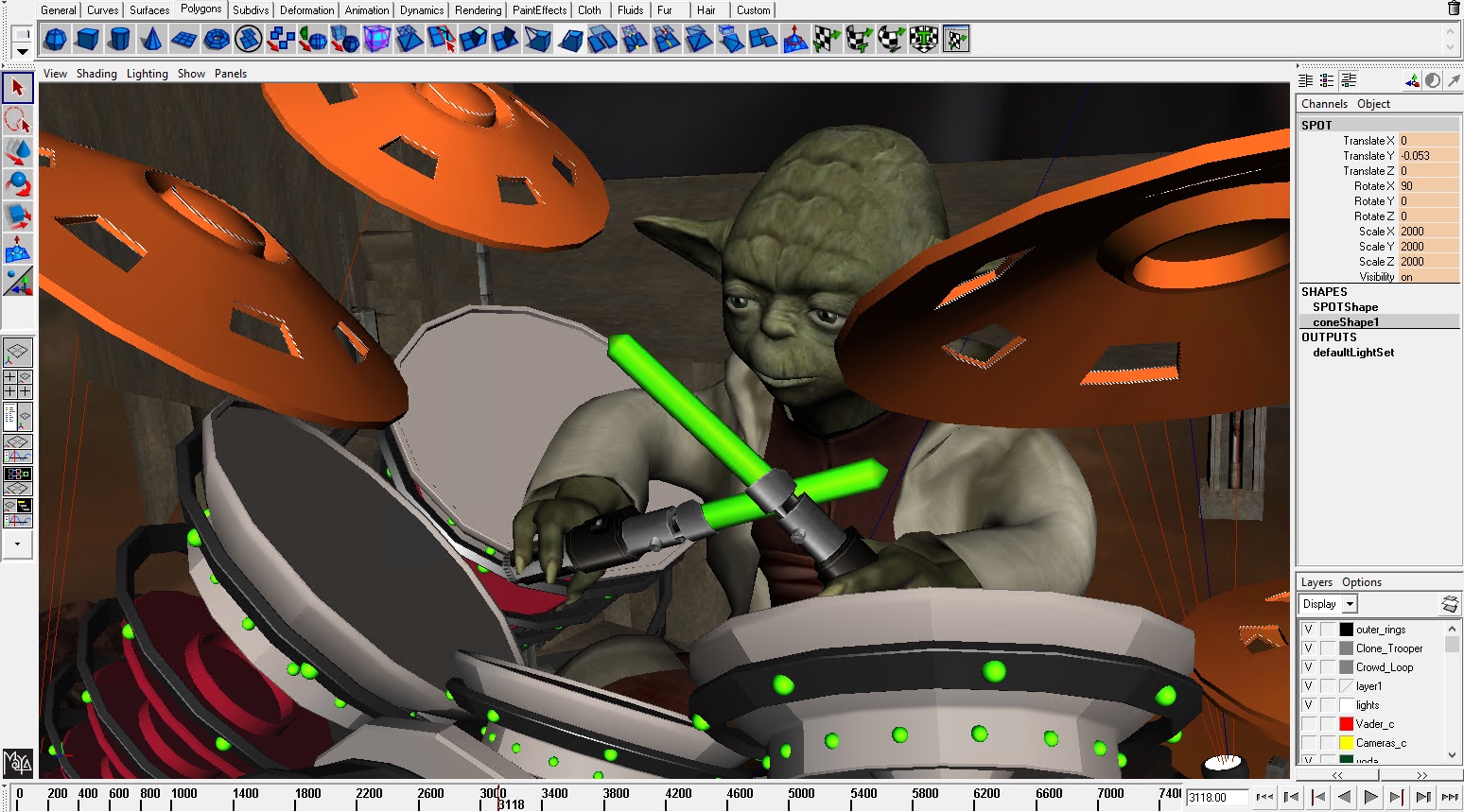Toggle visibility of lights layer
Viewport: 1464px width, 812px height.
[1309, 705]
